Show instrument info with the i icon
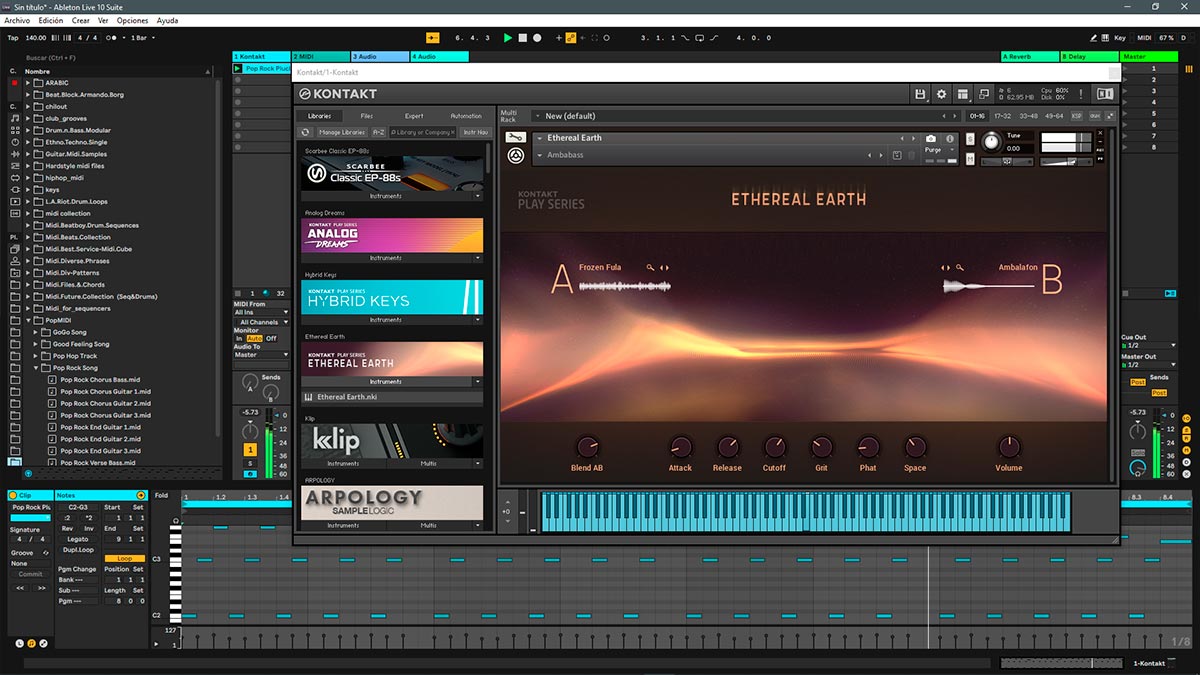 pos(950,138)
